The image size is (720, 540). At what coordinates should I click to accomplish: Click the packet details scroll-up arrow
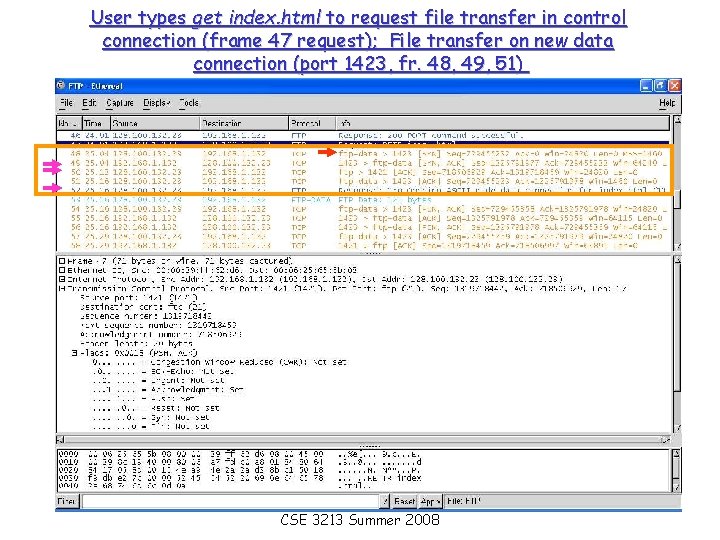pos(677,260)
